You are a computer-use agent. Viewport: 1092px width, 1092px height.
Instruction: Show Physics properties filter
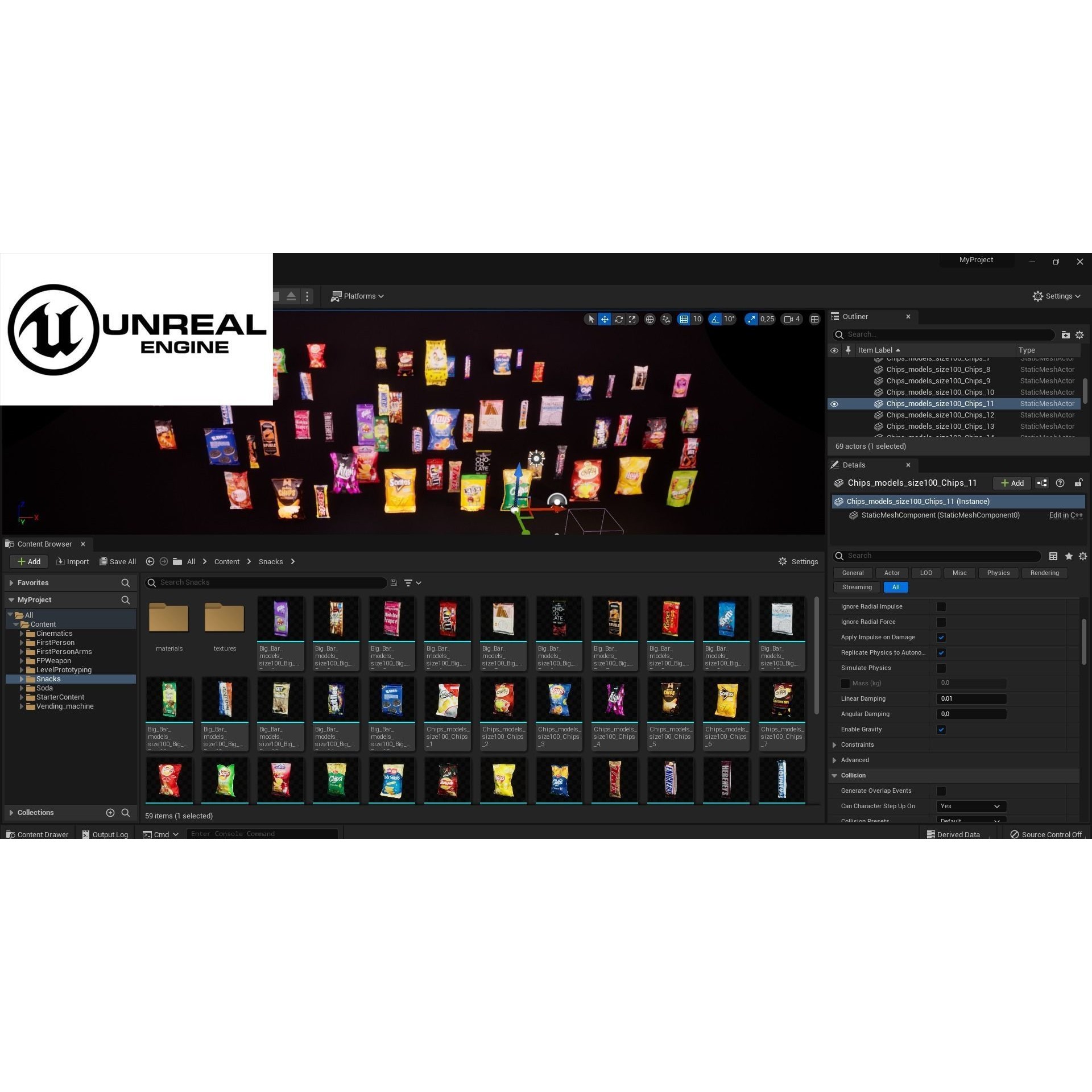point(998,573)
